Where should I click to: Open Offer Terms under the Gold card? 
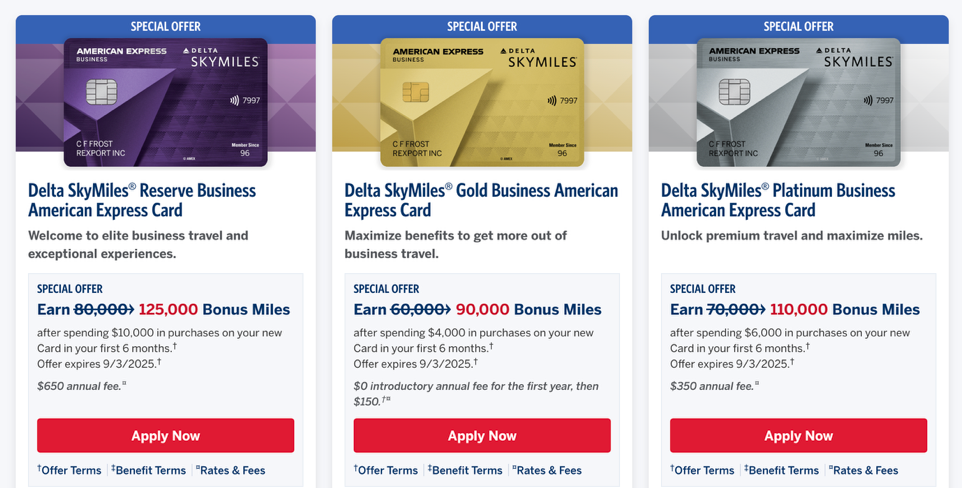click(386, 470)
